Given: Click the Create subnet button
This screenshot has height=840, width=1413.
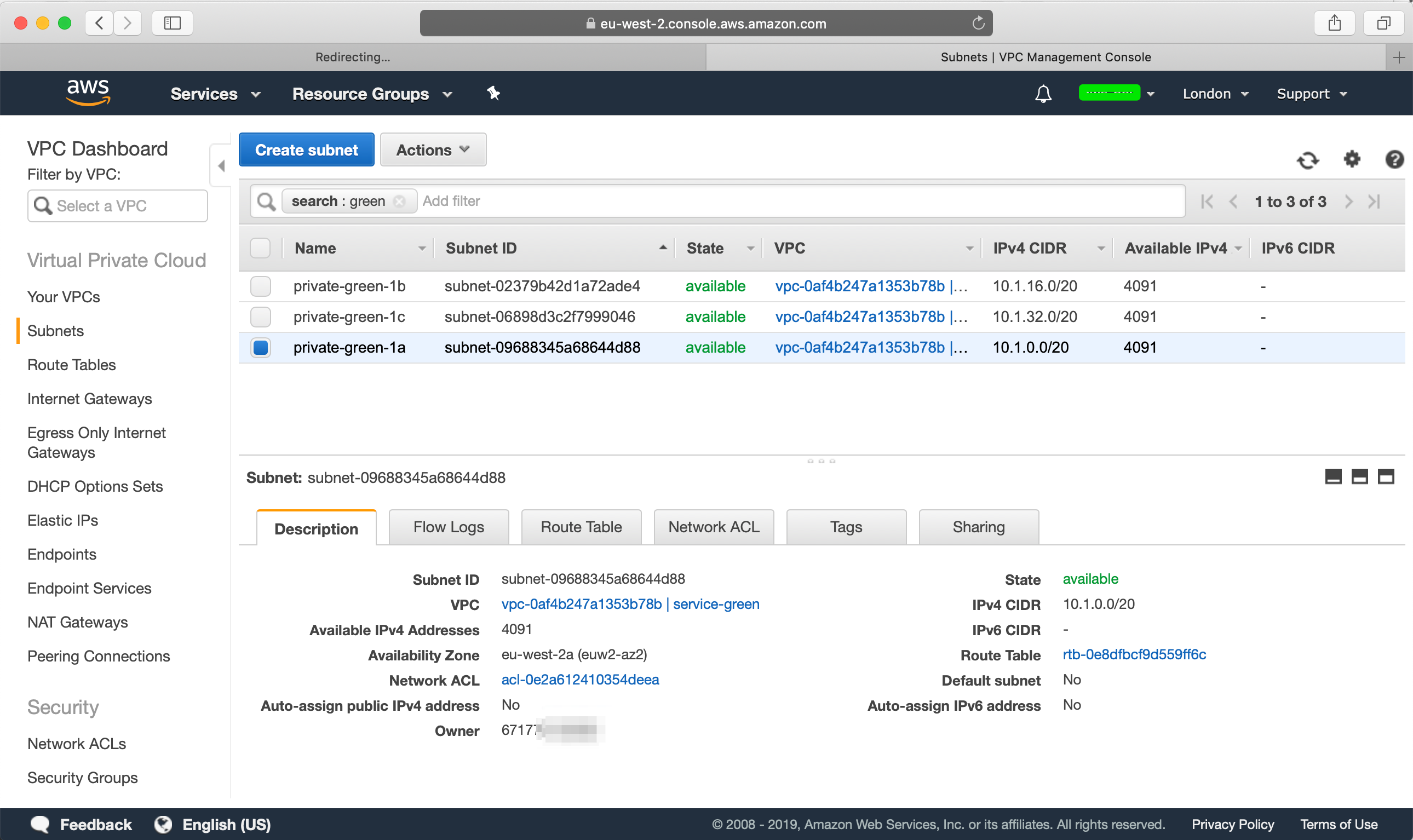Looking at the screenshot, I should coord(306,149).
